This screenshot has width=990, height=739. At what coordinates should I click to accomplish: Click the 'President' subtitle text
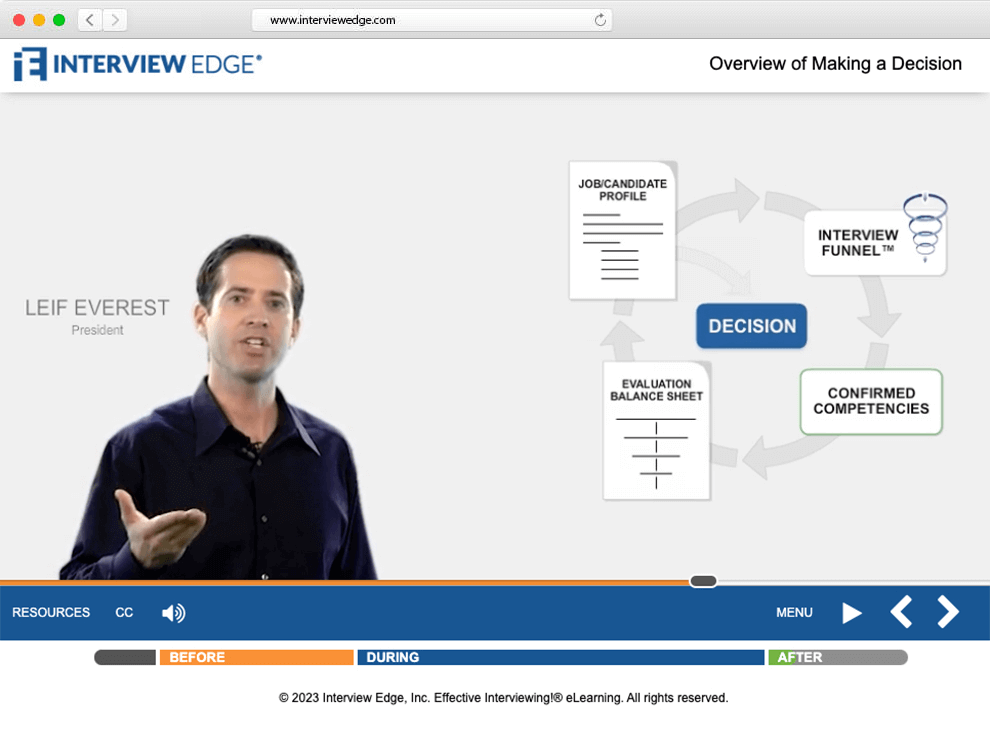click(x=97, y=330)
